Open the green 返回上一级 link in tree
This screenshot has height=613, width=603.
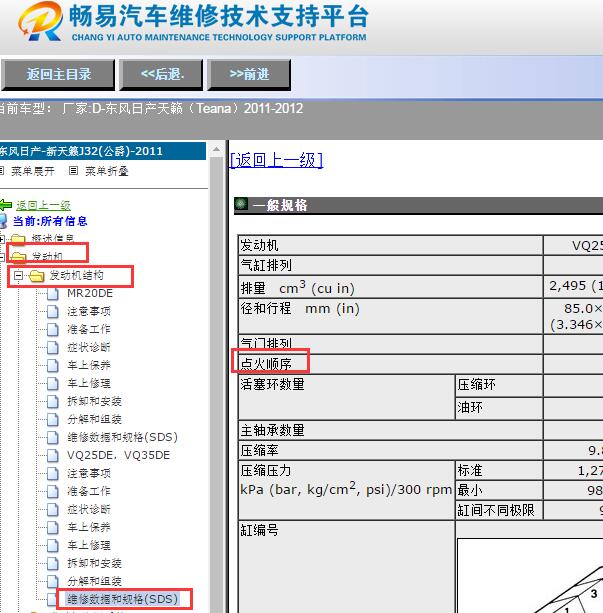tap(43, 205)
